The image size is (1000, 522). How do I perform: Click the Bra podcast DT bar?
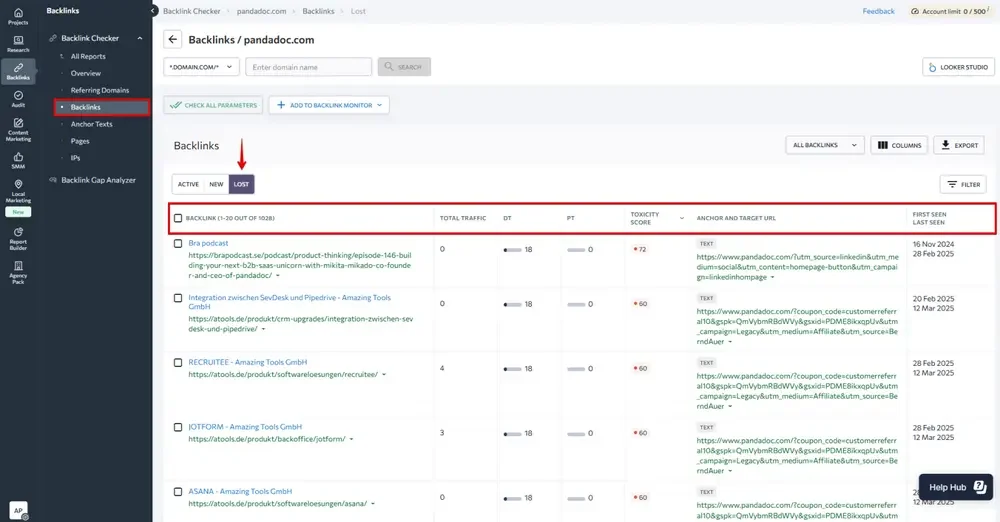coord(512,250)
